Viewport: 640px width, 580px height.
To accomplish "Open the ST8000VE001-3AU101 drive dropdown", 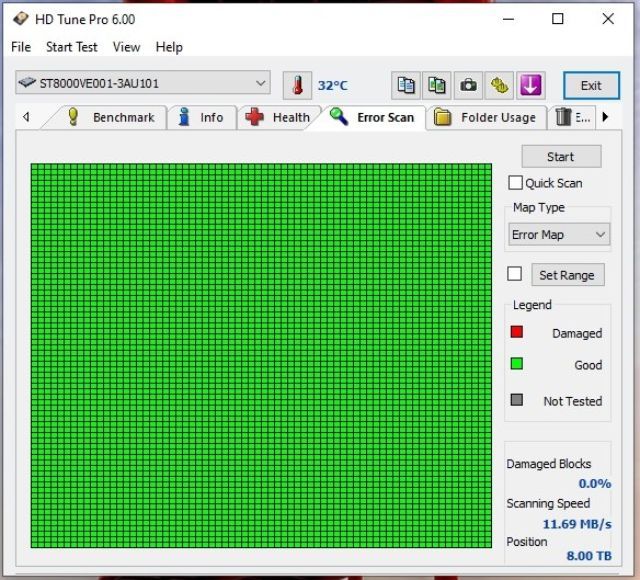I will pos(143,83).
